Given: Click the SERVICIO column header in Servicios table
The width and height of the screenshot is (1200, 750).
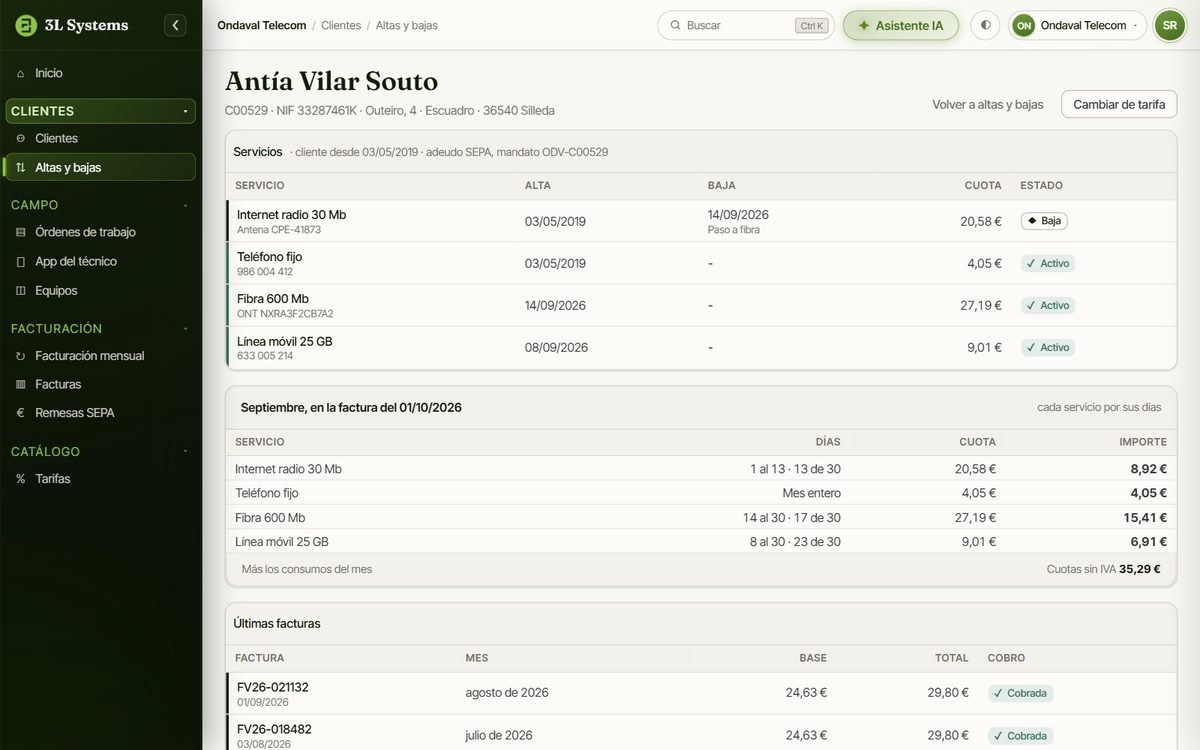Looking at the screenshot, I should point(260,186).
